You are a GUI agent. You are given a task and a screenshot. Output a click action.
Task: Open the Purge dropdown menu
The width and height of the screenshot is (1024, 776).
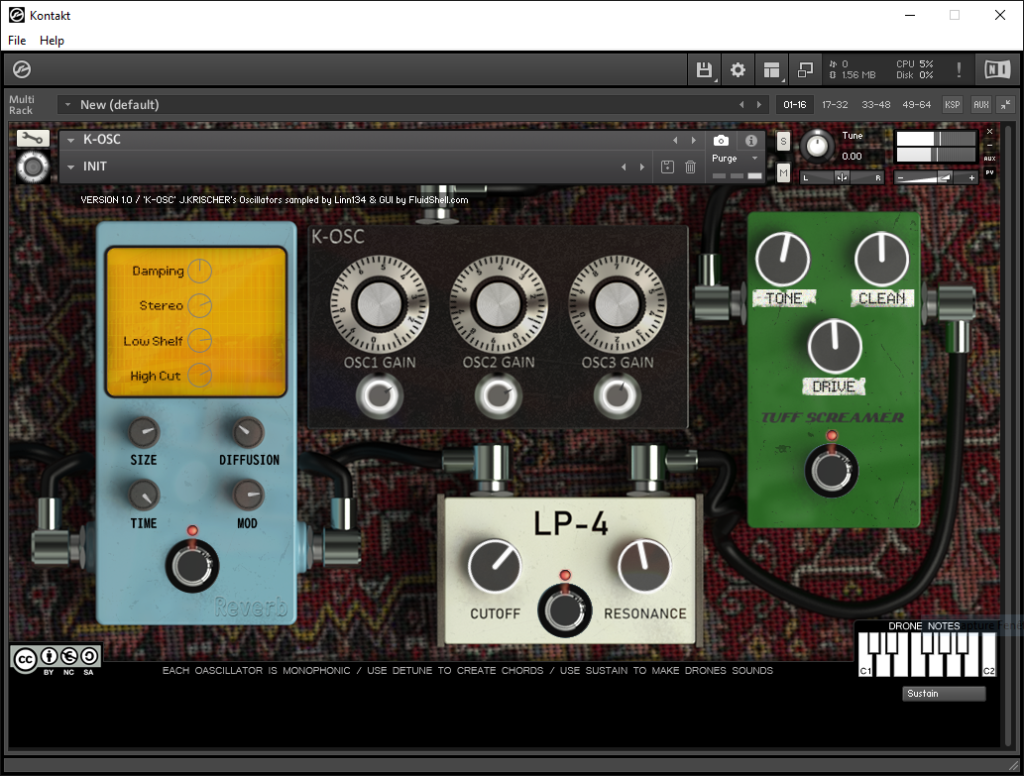coord(735,159)
